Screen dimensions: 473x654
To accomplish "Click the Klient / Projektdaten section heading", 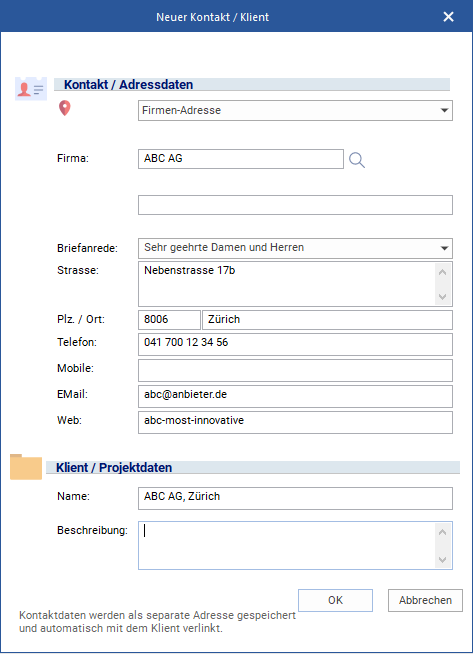I will point(114,468).
